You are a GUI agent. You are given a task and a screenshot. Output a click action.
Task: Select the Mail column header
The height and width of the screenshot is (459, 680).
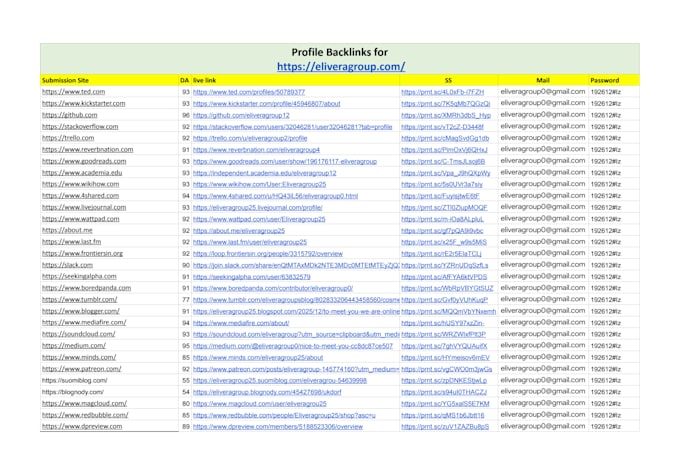click(x=543, y=80)
